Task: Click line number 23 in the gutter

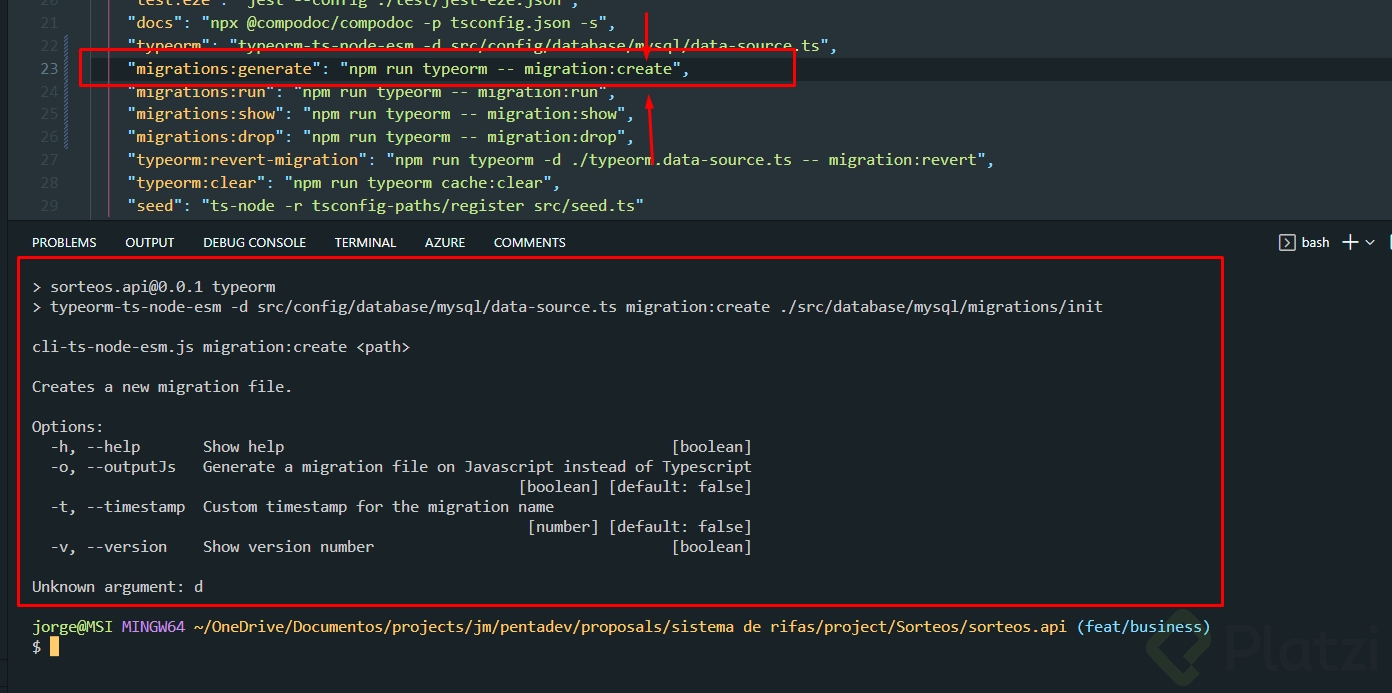Action: [x=49, y=68]
